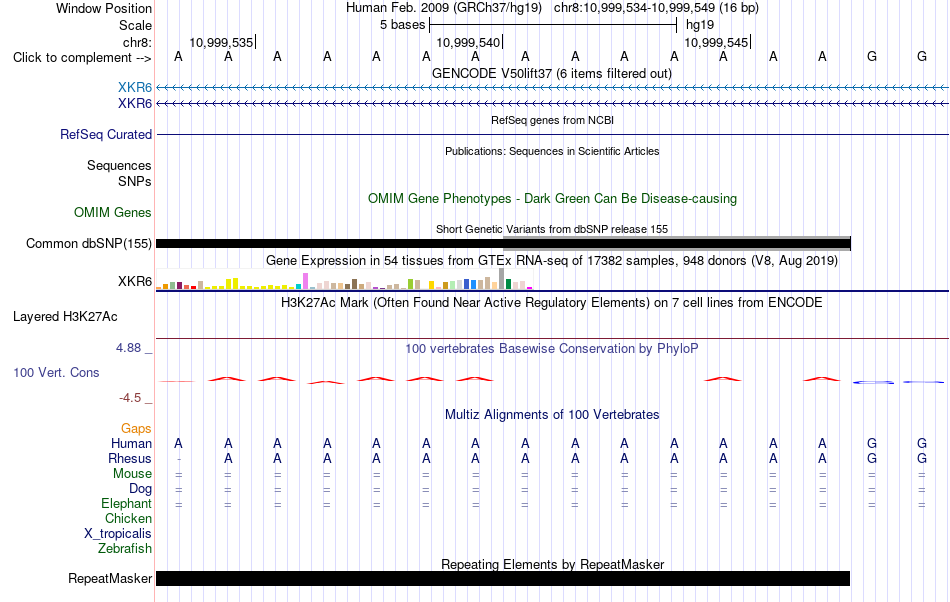
Task: Click the chr8: ruler label
Action: [137, 42]
